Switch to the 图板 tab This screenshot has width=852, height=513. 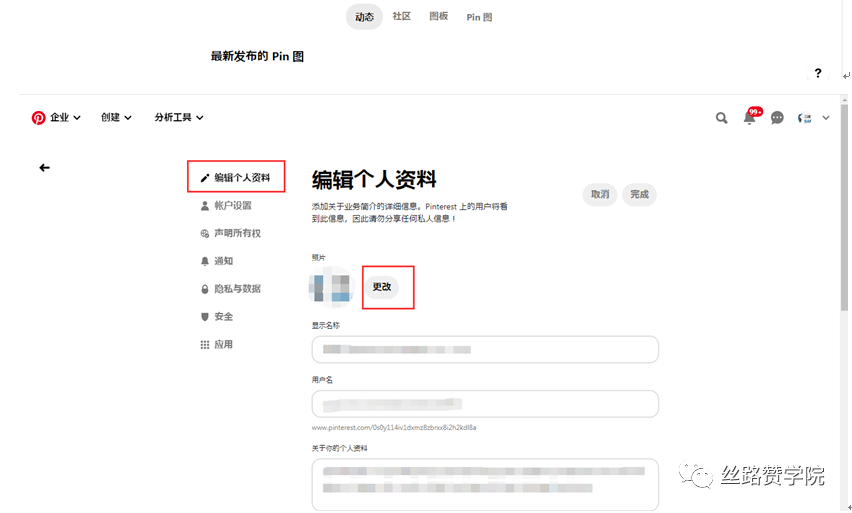pyautogui.click(x=438, y=16)
